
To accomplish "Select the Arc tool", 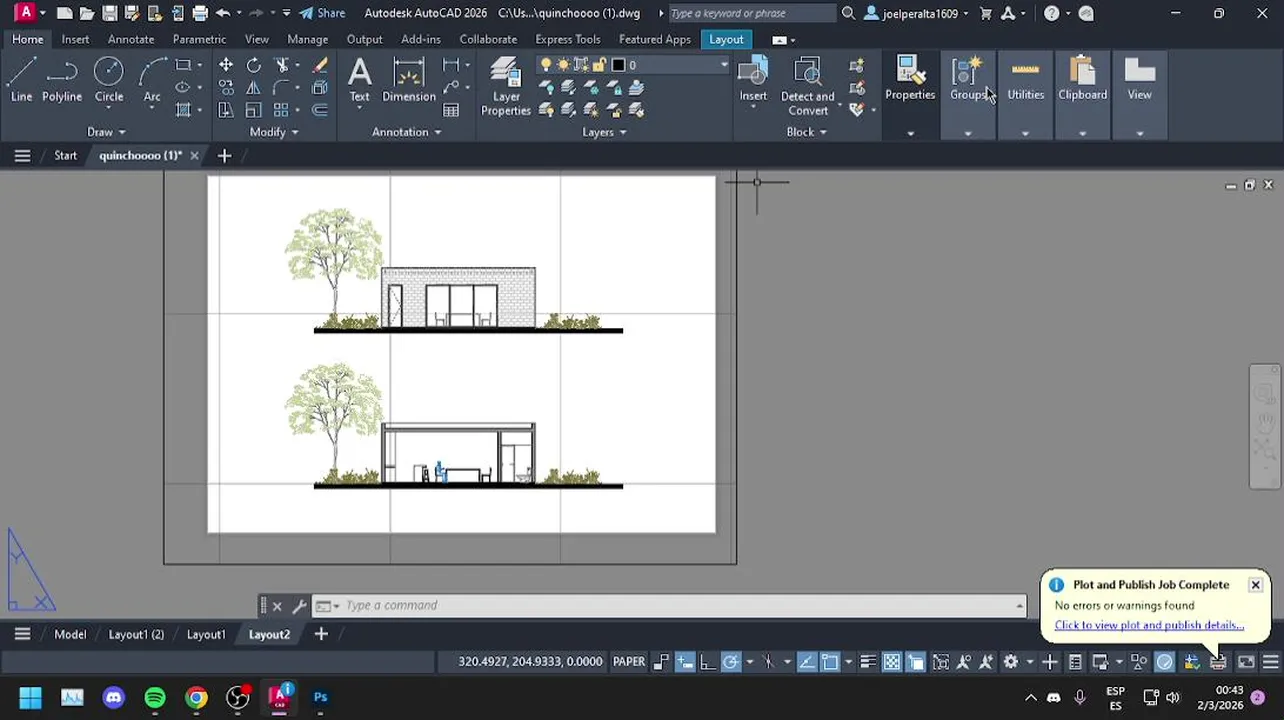I will pos(152,80).
